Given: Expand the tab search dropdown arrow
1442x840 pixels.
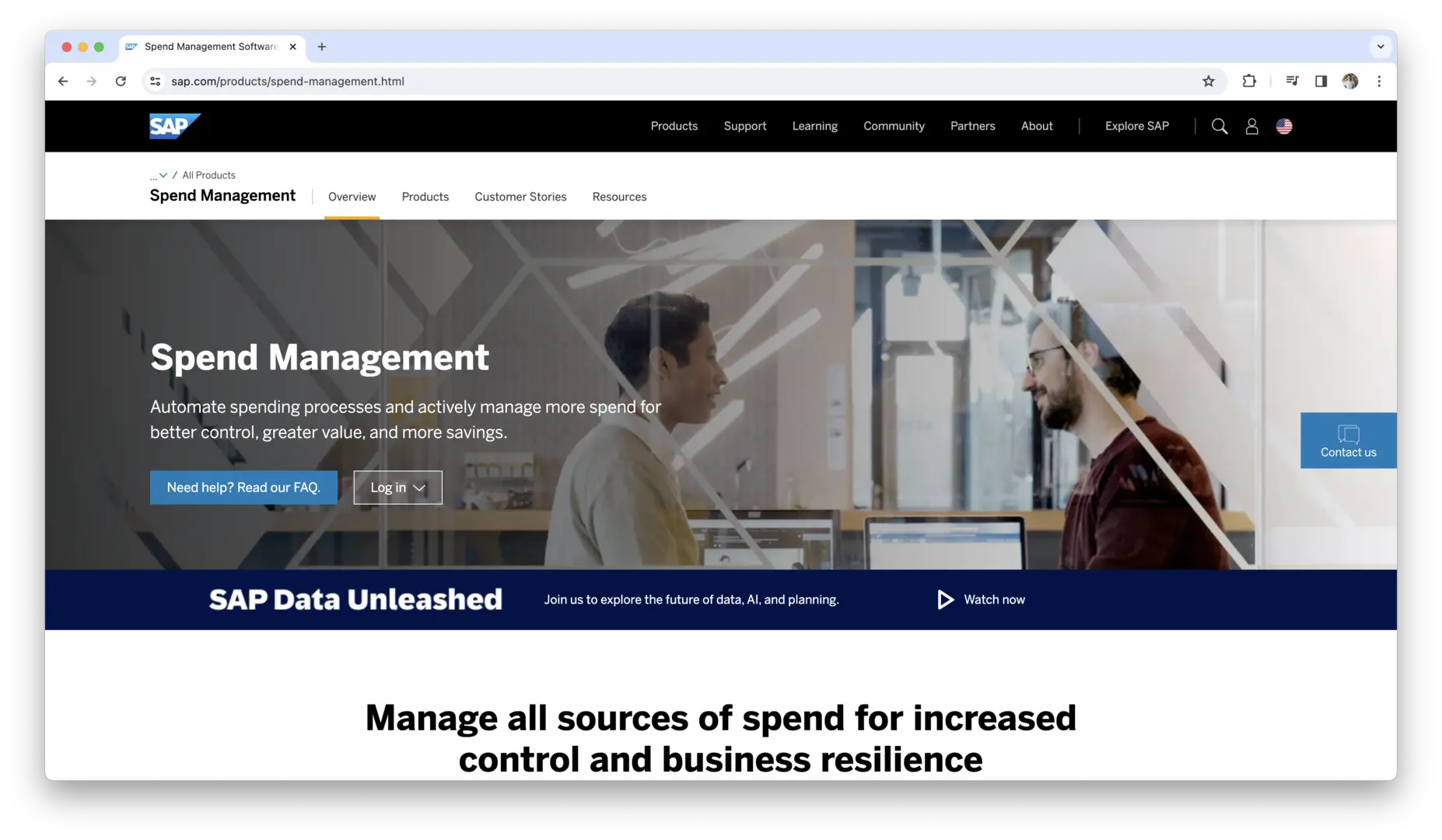Looking at the screenshot, I should click(x=1381, y=47).
